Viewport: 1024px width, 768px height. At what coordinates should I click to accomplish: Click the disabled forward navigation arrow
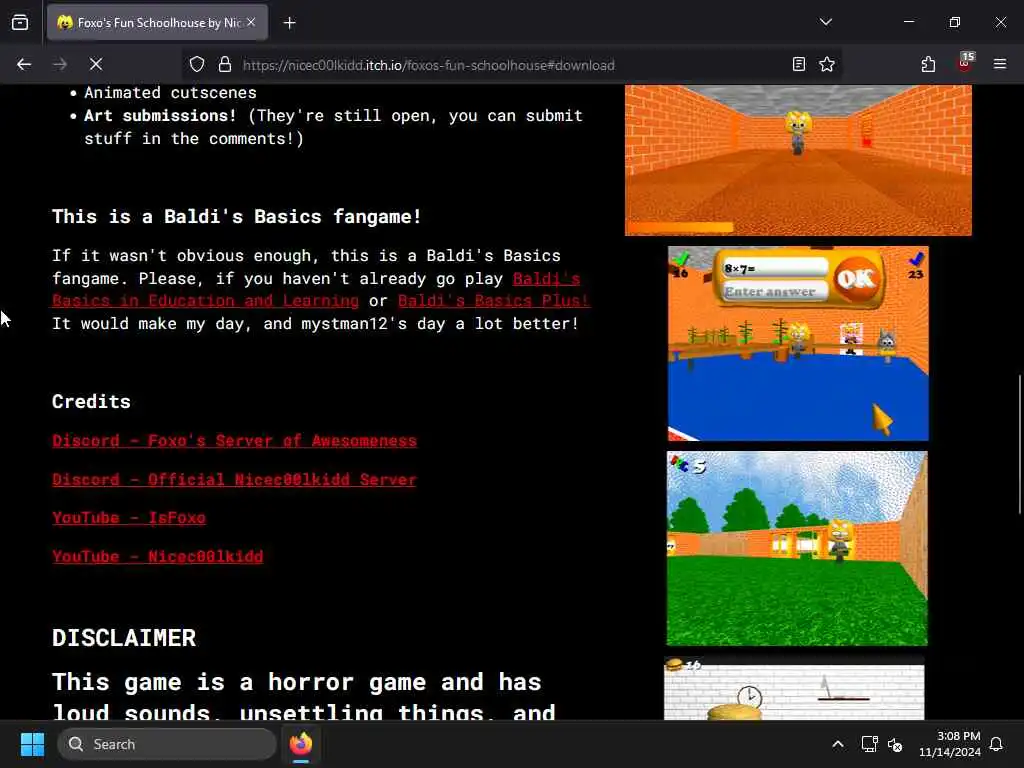[60, 64]
